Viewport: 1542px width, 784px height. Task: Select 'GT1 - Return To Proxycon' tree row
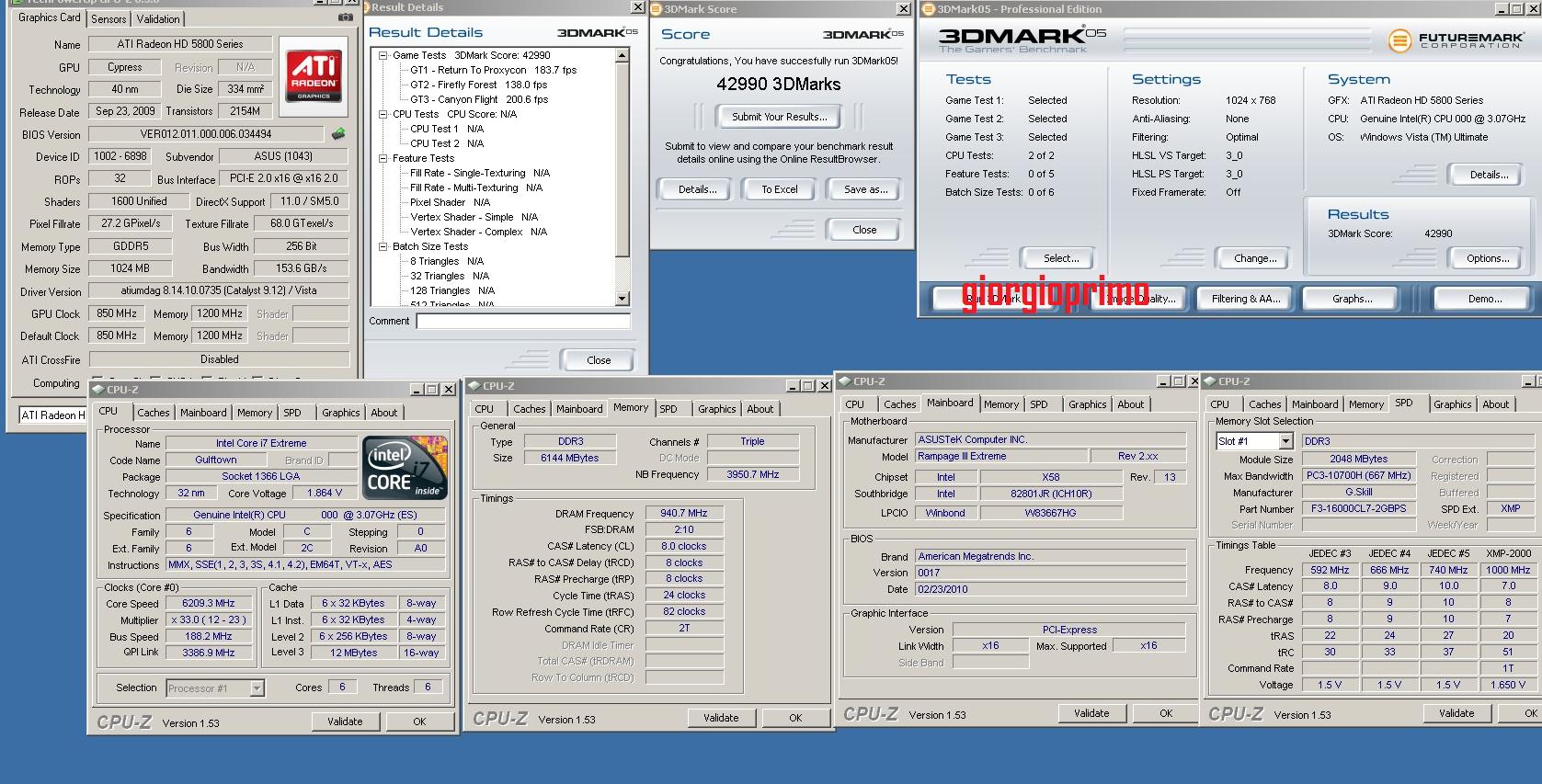pos(494,70)
